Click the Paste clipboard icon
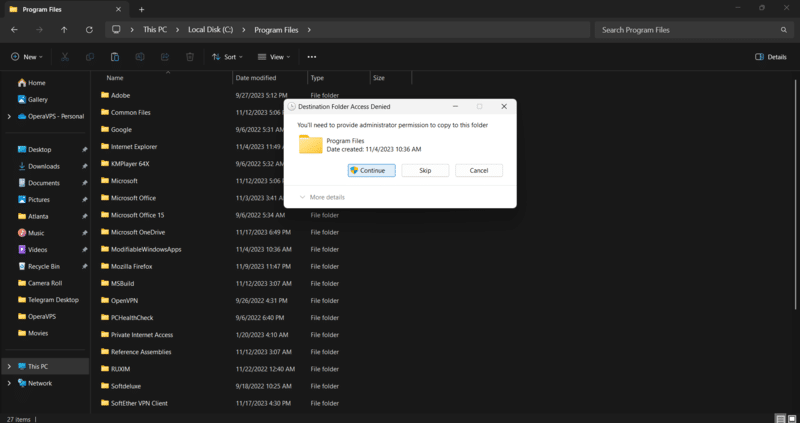The width and height of the screenshot is (800, 423). point(115,57)
